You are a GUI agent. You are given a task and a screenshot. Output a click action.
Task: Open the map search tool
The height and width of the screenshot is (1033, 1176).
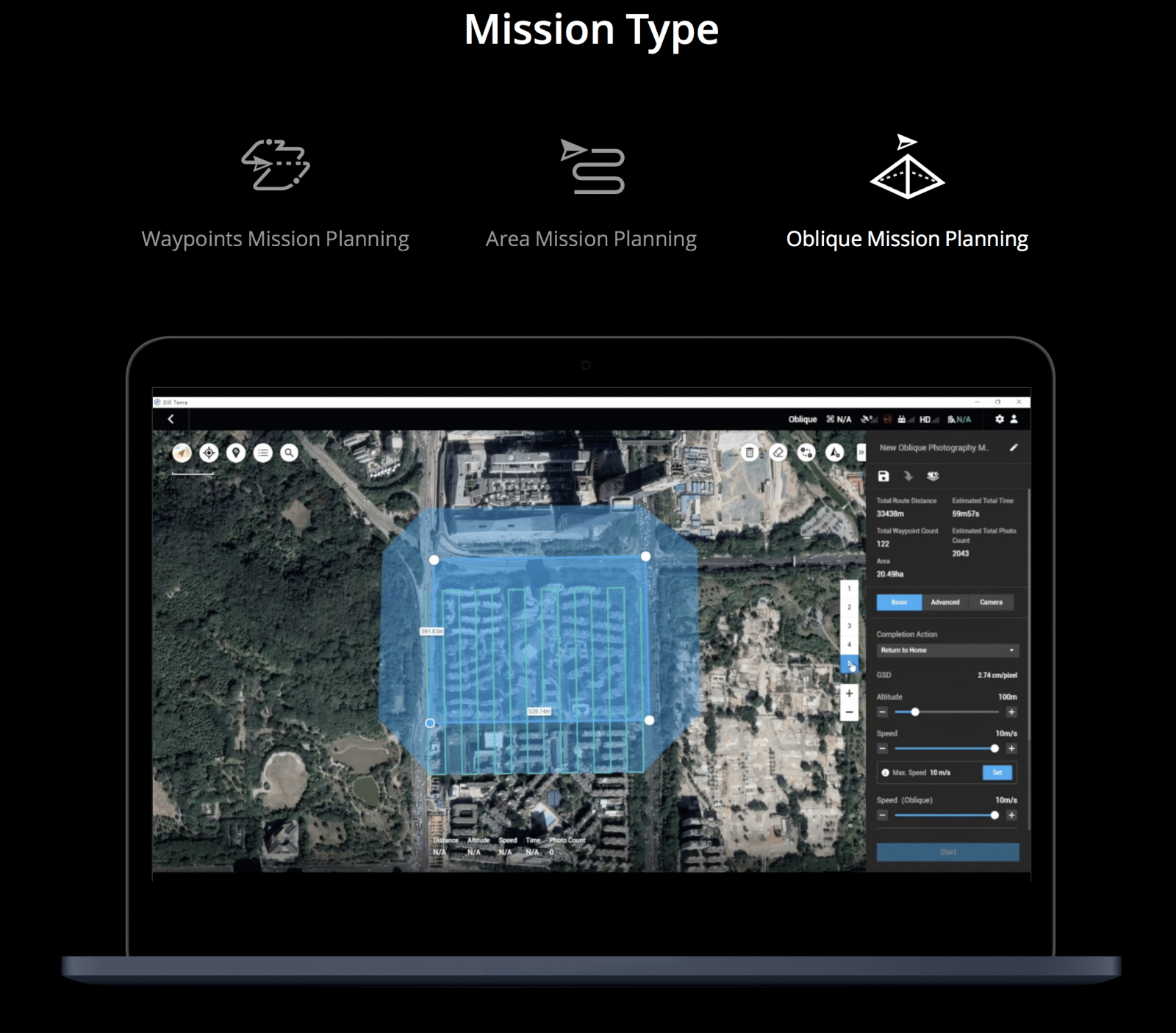pyautogui.click(x=288, y=453)
